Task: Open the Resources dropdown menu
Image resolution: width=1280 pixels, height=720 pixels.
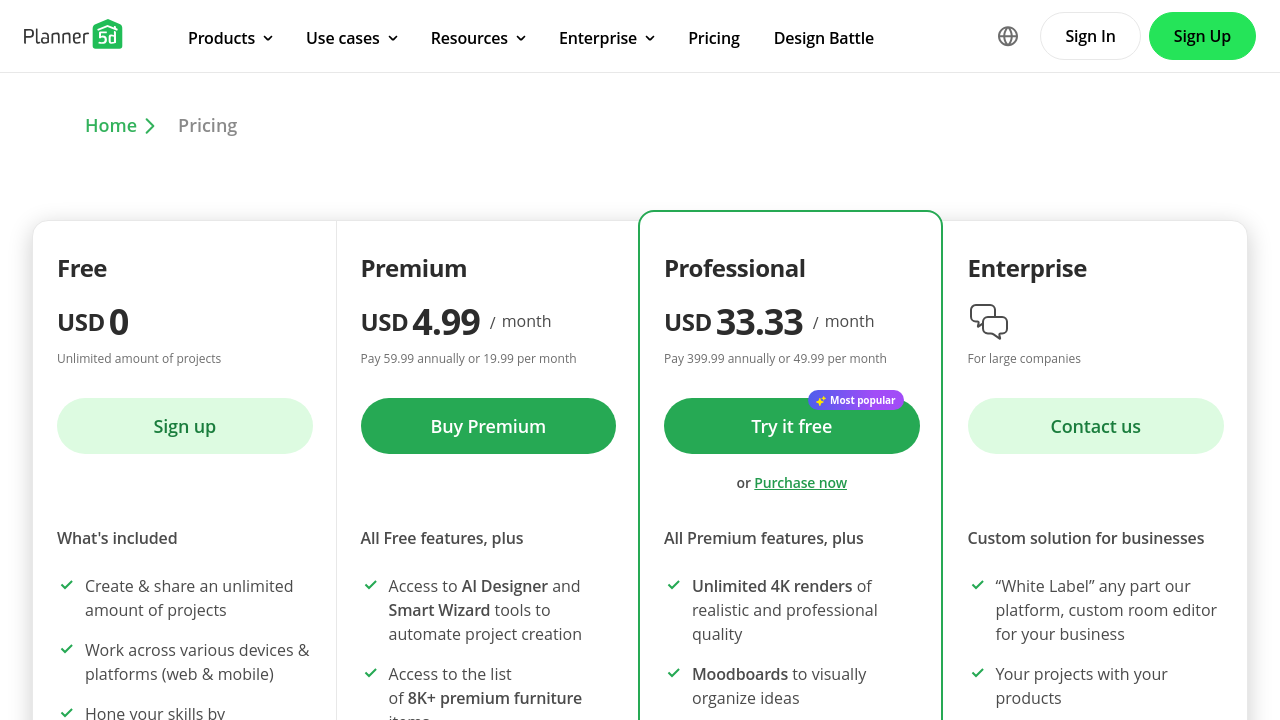Action: point(478,38)
